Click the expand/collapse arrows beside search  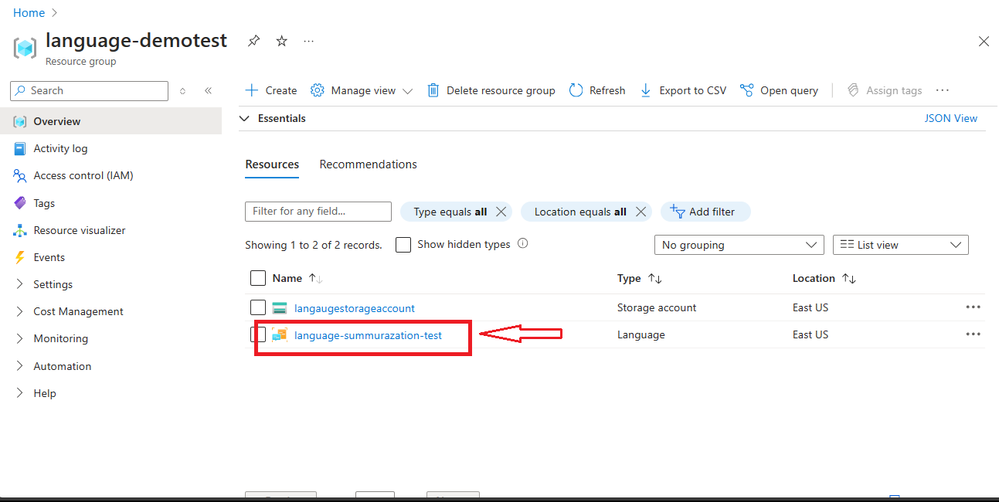click(x=182, y=90)
